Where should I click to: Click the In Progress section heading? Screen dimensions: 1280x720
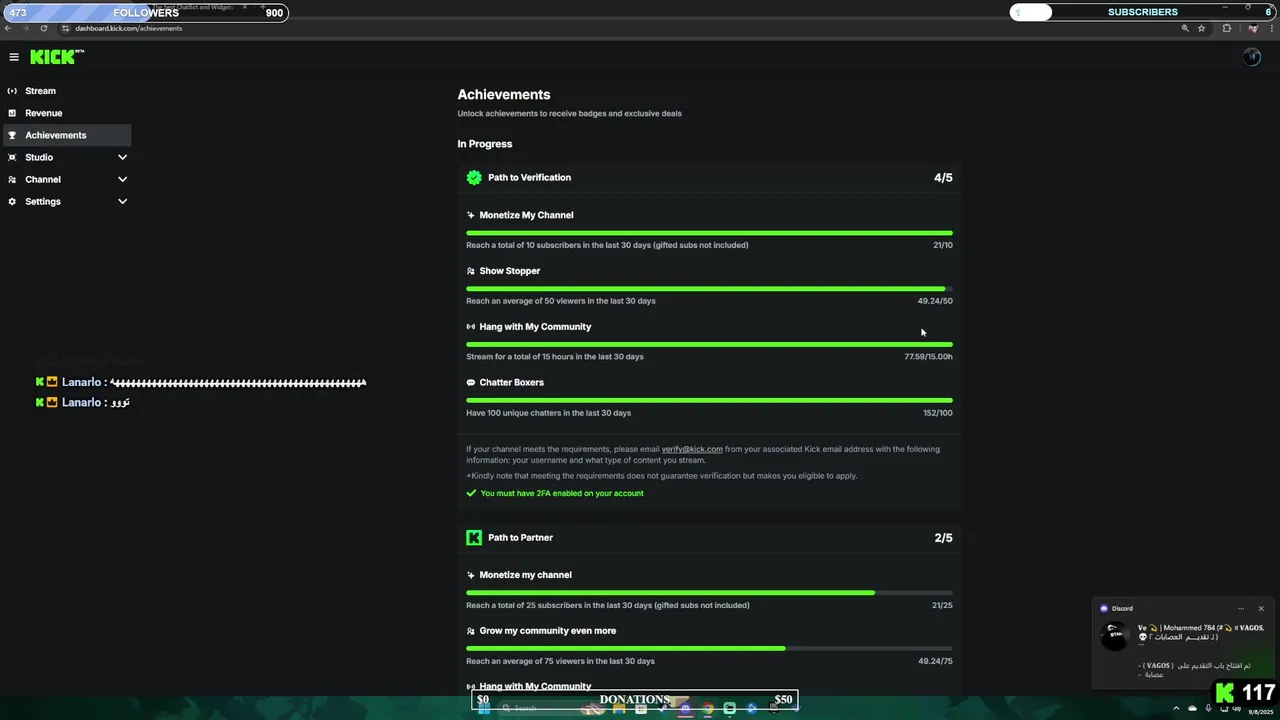tap(485, 144)
